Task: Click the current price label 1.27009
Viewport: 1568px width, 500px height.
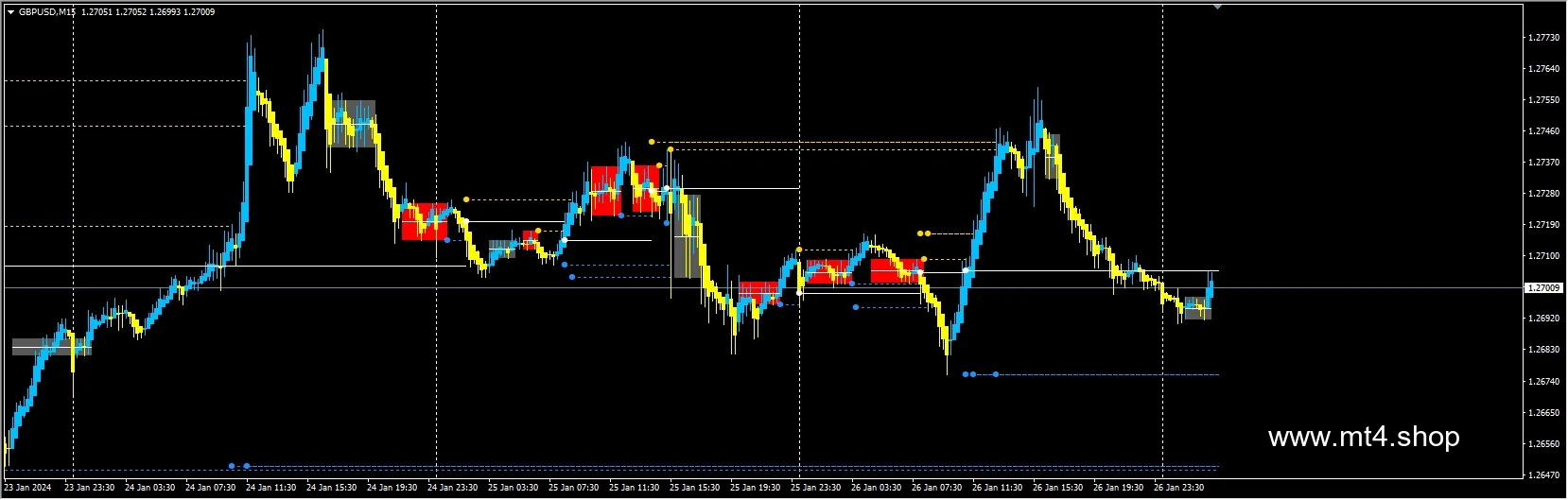Action: tap(1544, 287)
